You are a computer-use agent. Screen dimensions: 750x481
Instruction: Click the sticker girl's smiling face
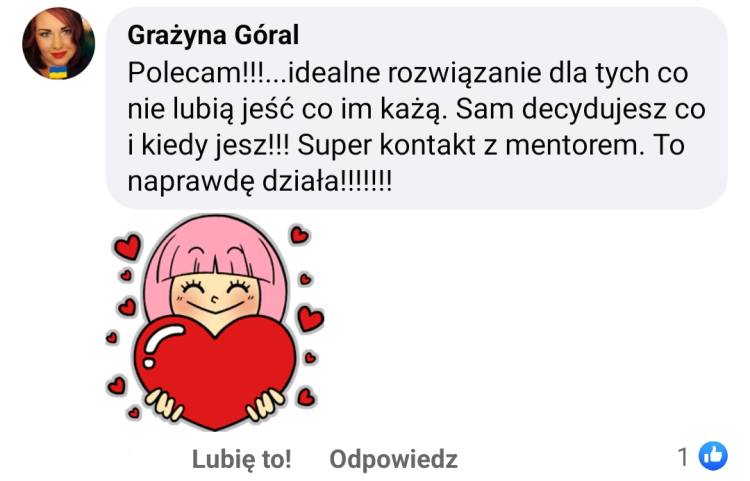coord(215,296)
